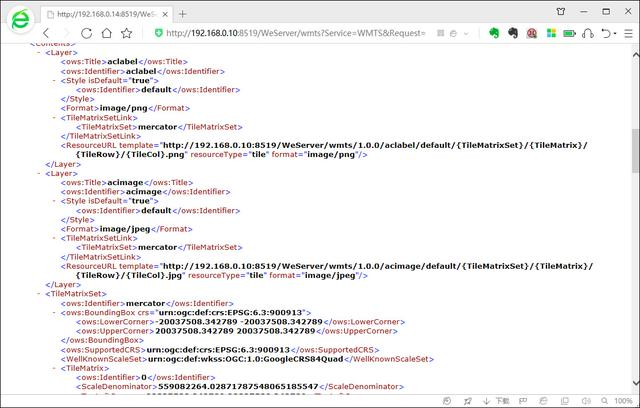Click the aclabel ows:Title value
Image resolution: width=640 pixels, height=408 pixels.
(x=122, y=62)
